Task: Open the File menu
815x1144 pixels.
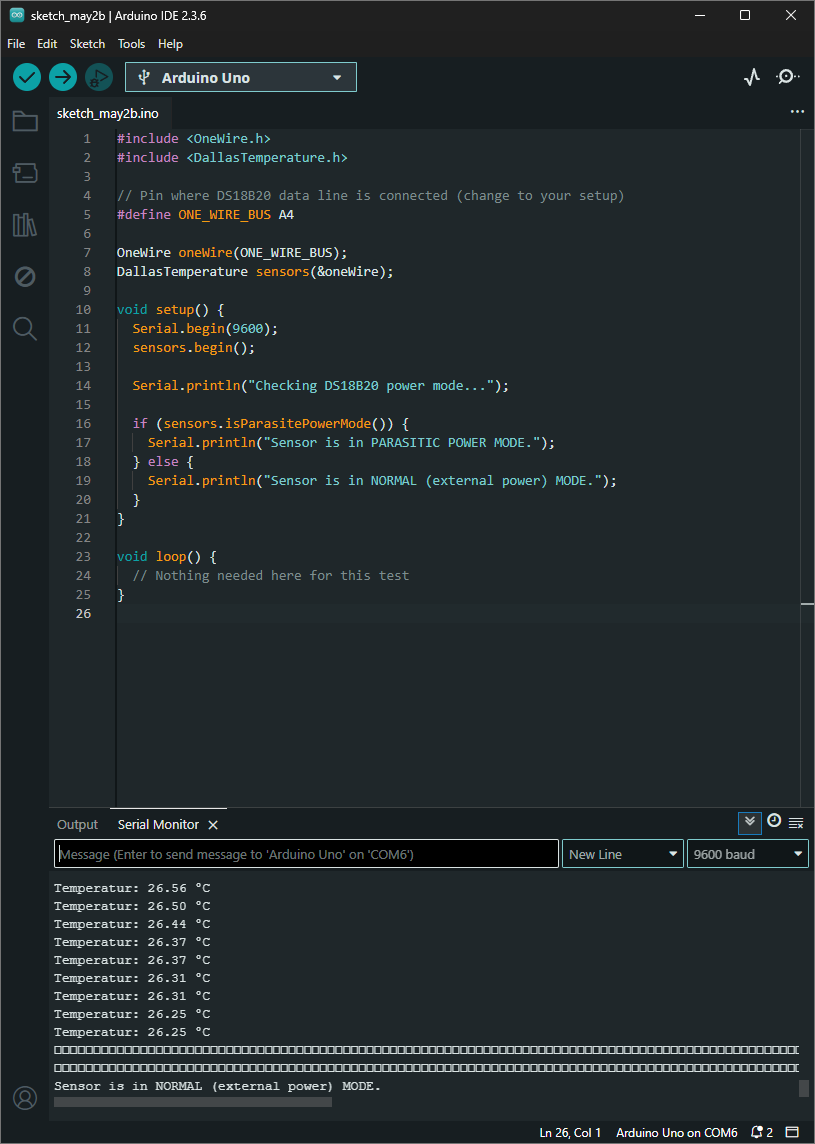Action: [16, 44]
